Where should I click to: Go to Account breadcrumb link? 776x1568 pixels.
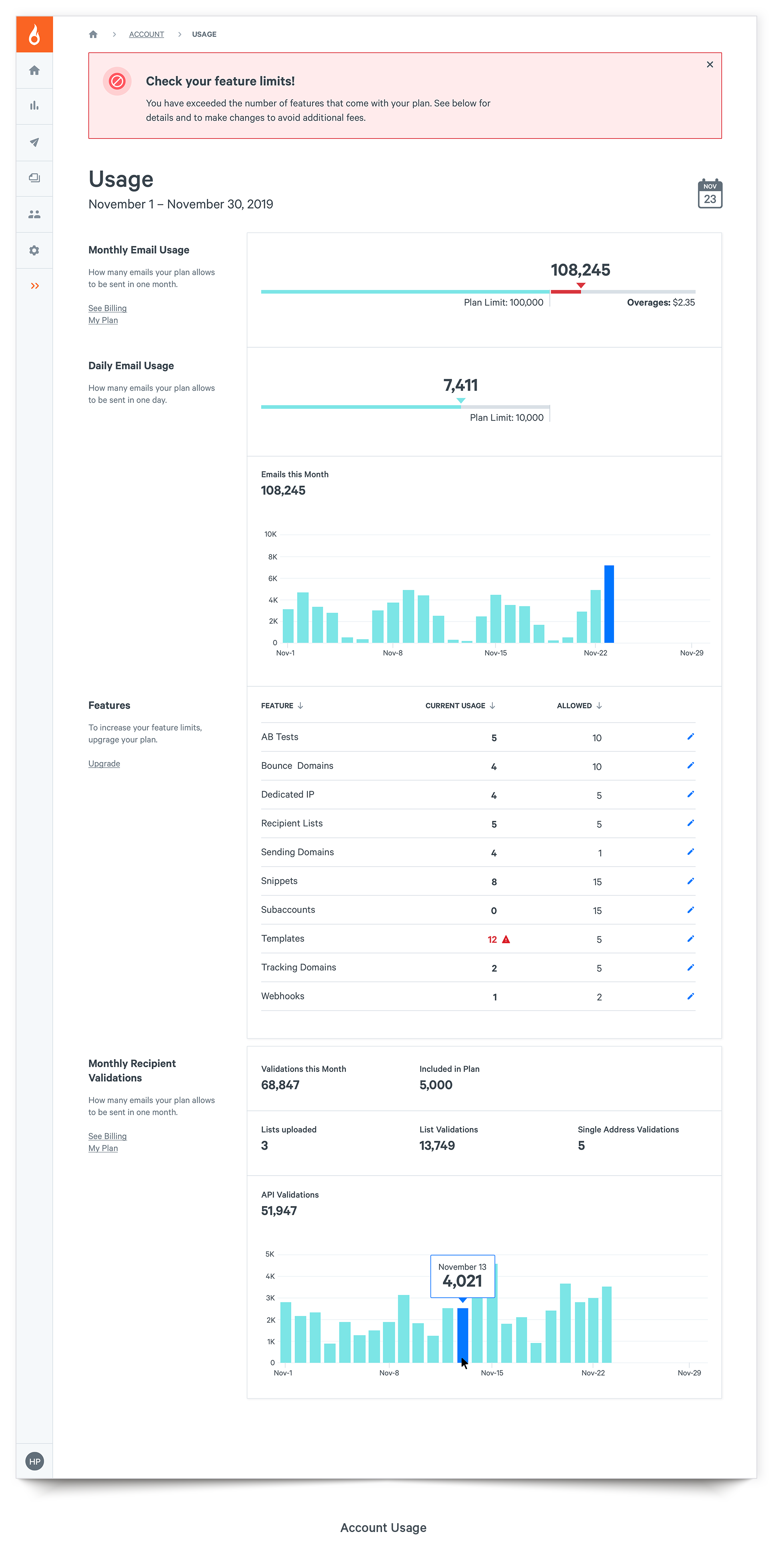[146, 35]
